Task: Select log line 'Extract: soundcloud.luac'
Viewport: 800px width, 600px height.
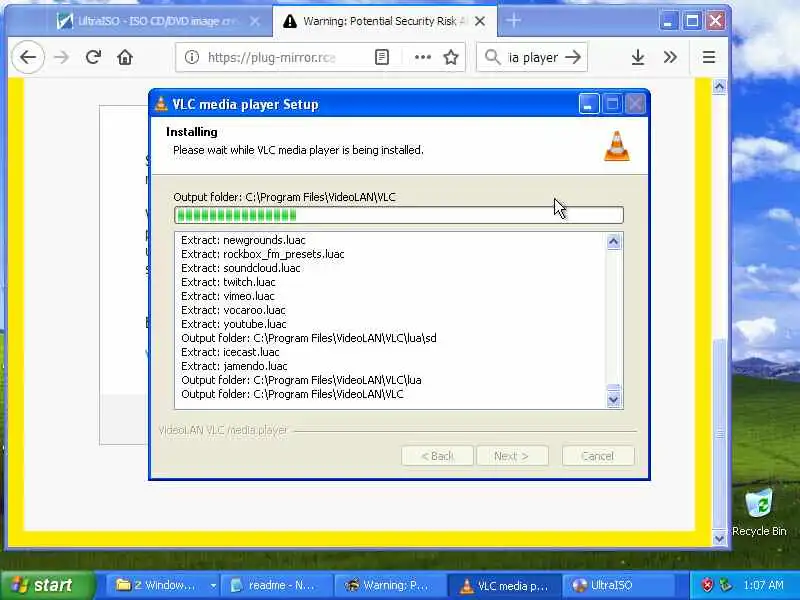Action: pyautogui.click(x=241, y=268)
